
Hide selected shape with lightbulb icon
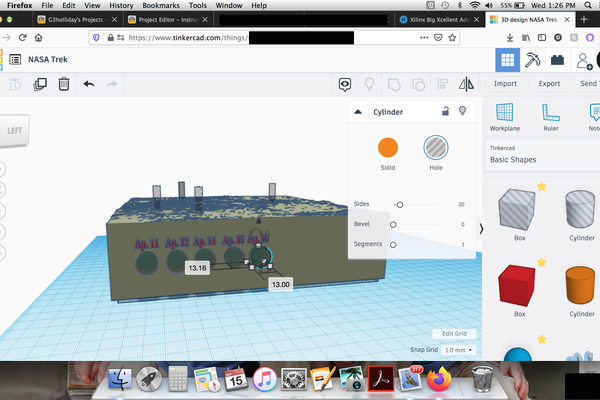[x=463, y=111]
